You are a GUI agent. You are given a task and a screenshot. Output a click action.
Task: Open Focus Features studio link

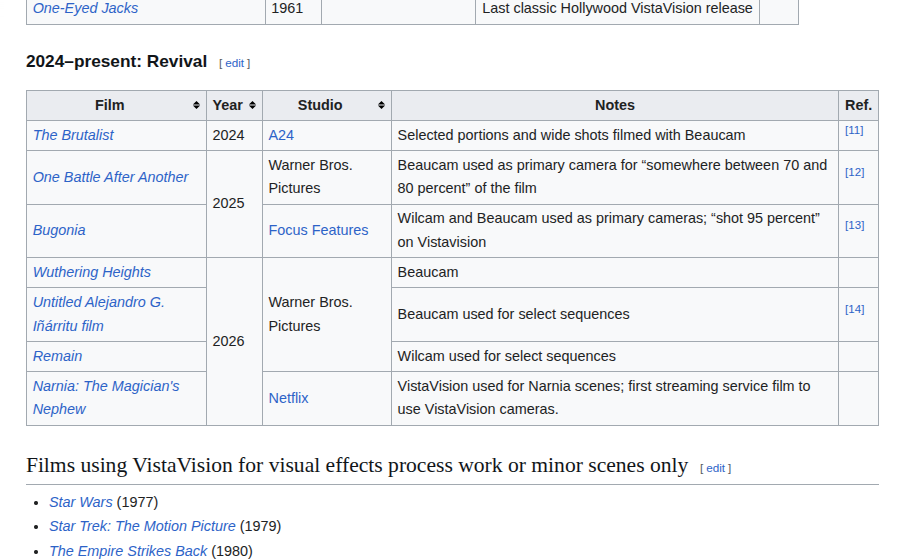click(x=318, y=230)
